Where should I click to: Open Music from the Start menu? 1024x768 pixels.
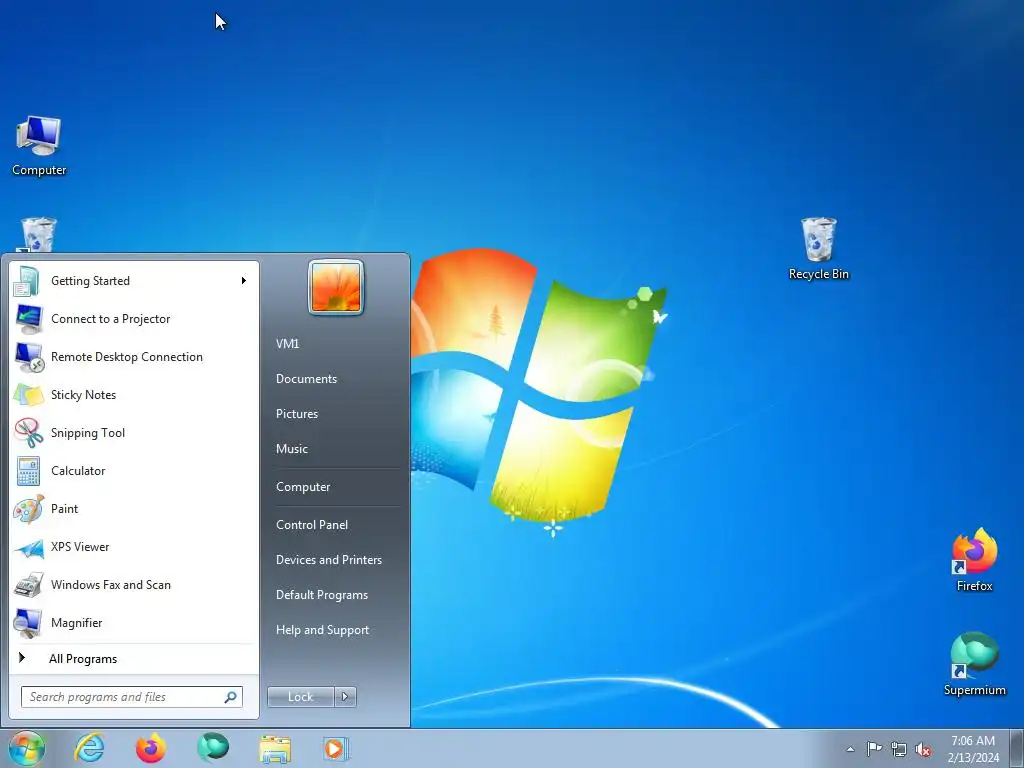[x=291, y=449]
